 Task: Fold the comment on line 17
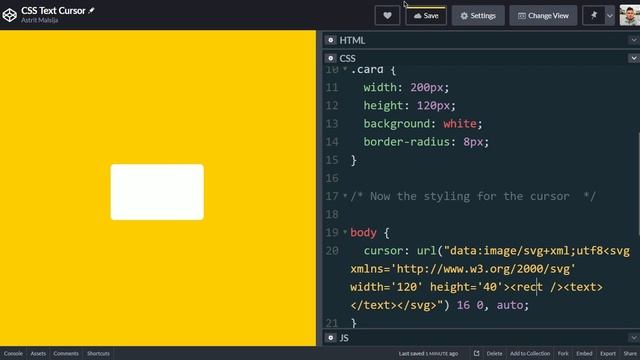[345, 196]
